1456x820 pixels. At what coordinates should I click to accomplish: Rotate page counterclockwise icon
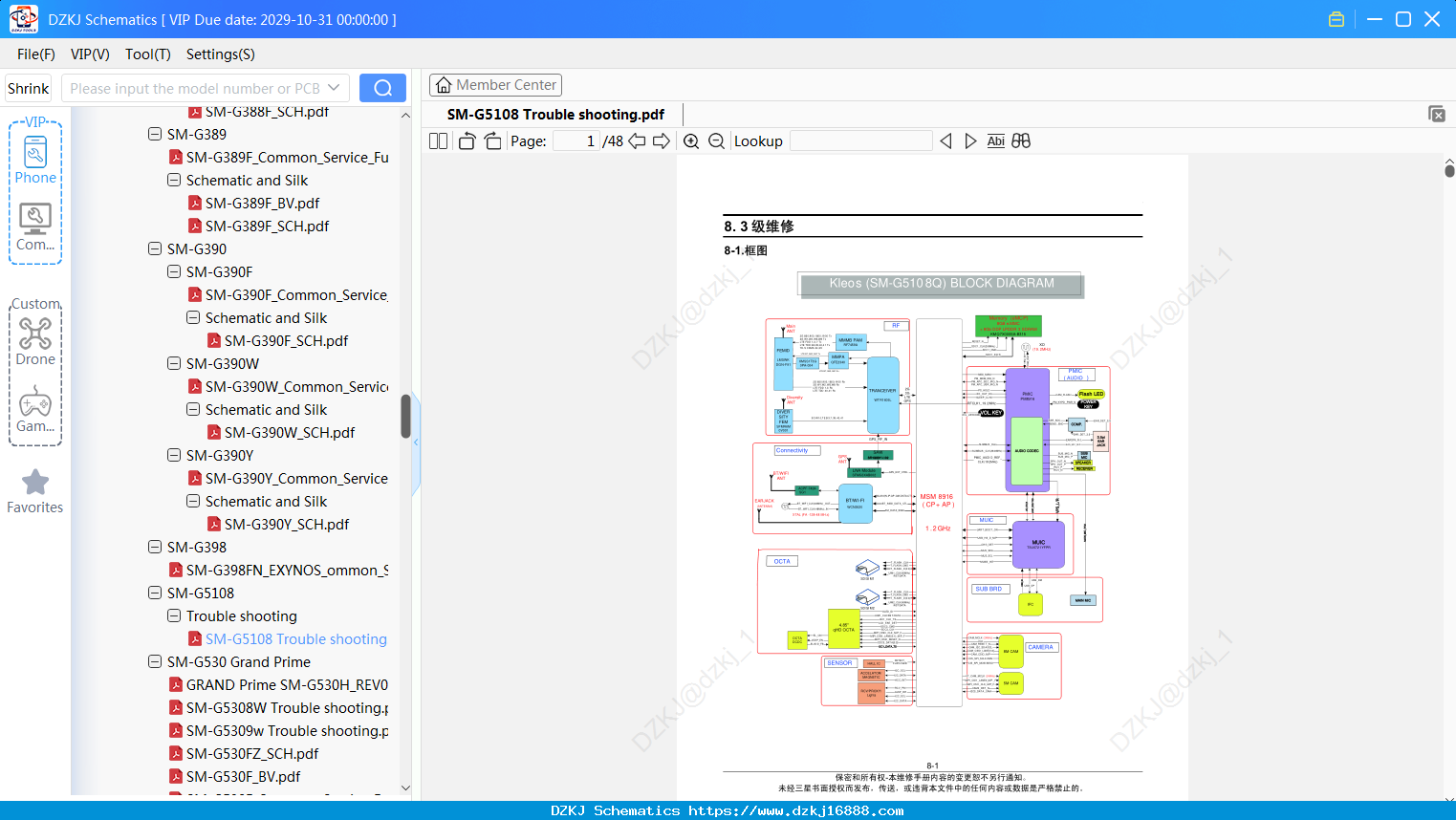[x=467, y=140]
